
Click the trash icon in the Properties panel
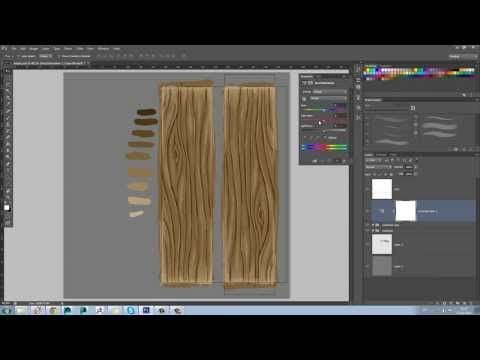point(344,161)
